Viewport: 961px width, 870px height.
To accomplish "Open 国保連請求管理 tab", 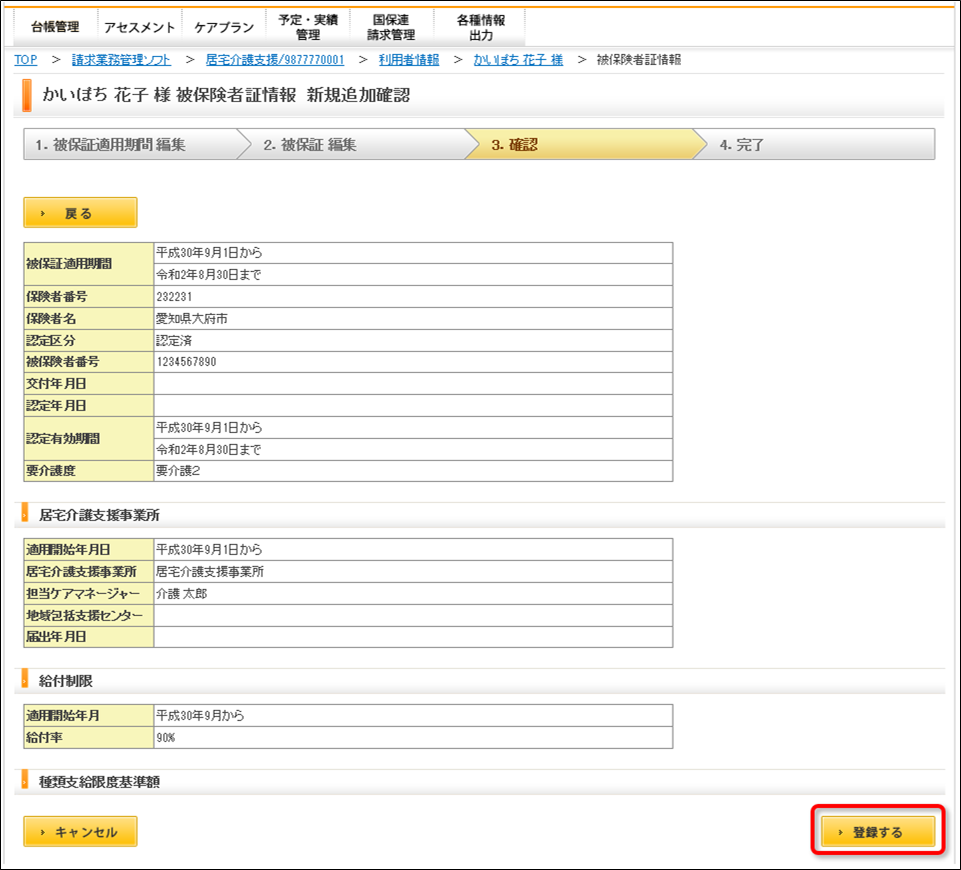I will click(391, 27).
